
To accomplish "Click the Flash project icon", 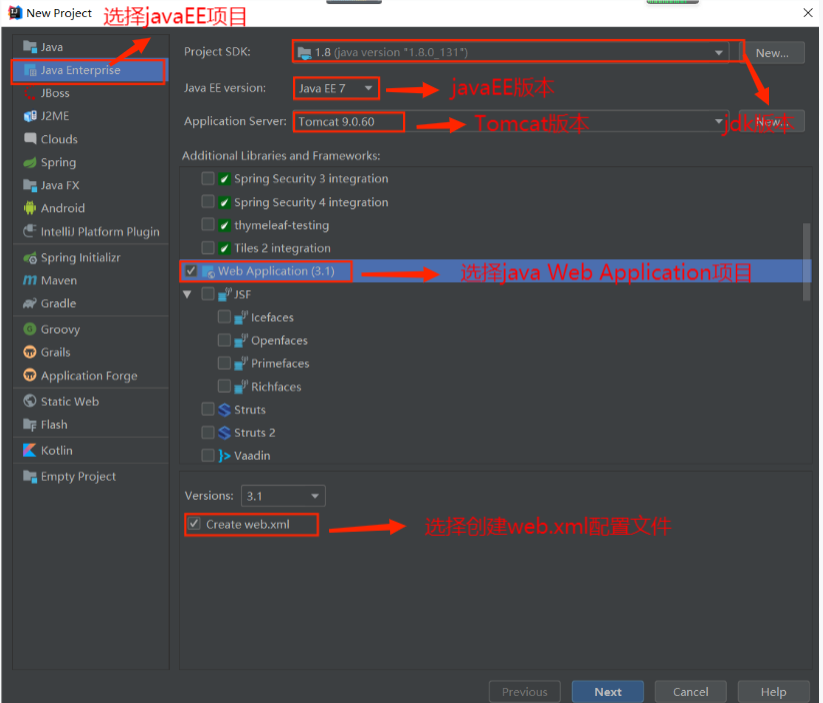I will (29, 424).
